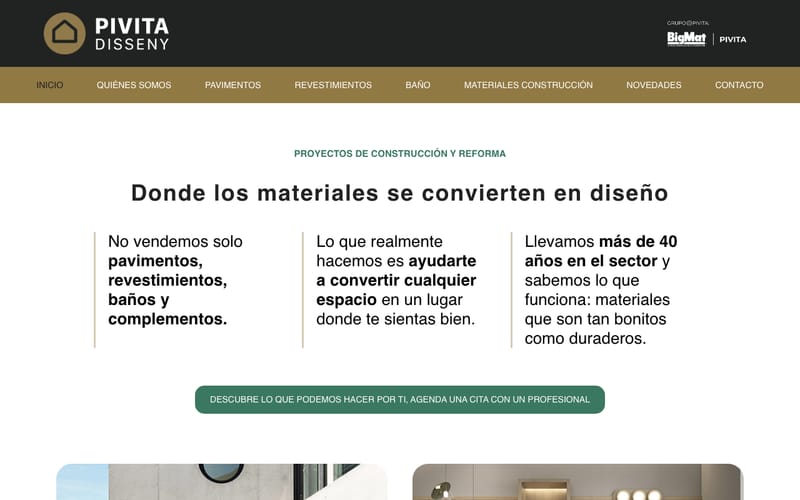Click the building exterior image thumbnail
800x500 pixels.
221,482
